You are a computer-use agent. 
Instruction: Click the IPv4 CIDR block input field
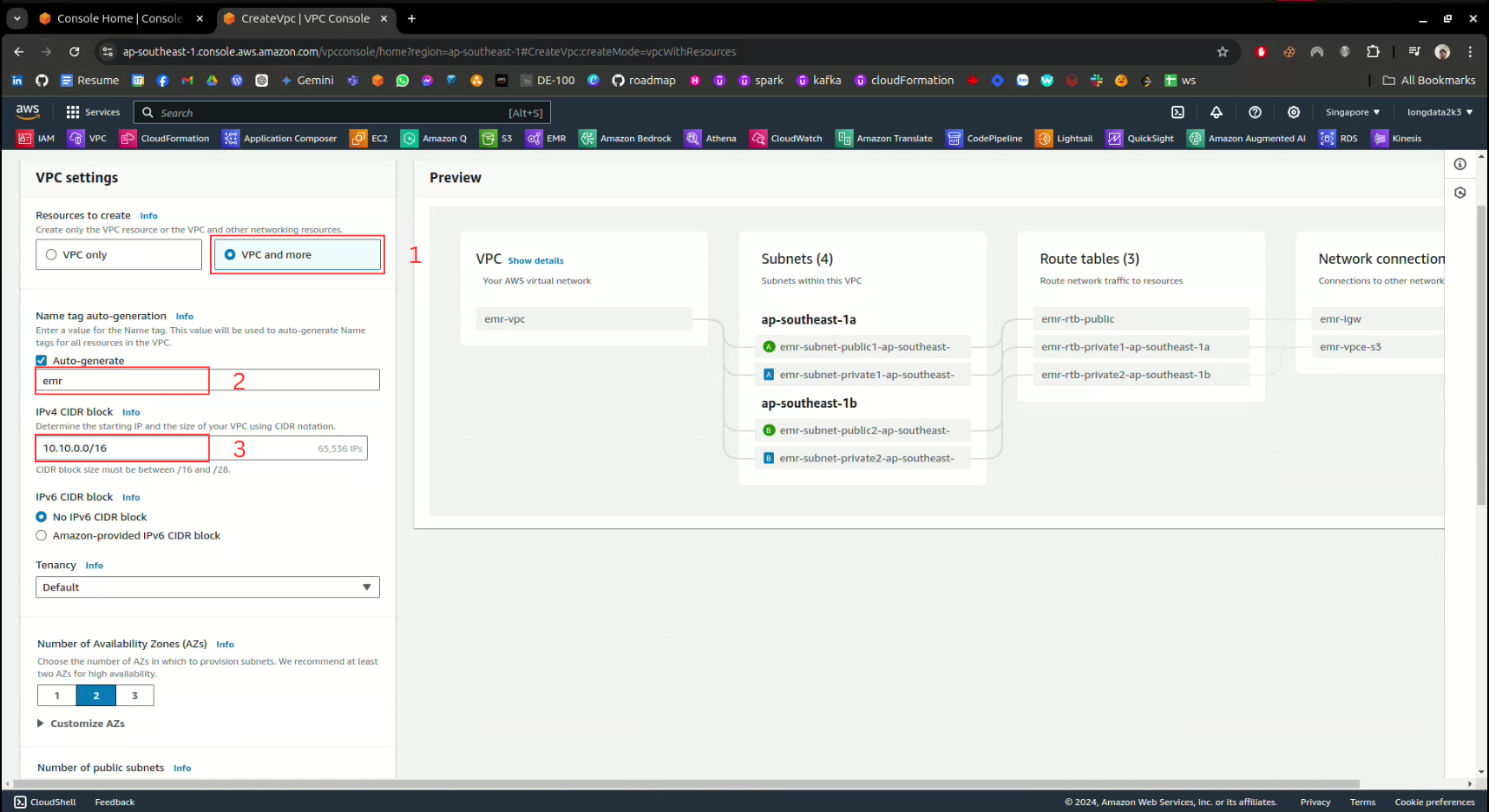click(174, 449)
